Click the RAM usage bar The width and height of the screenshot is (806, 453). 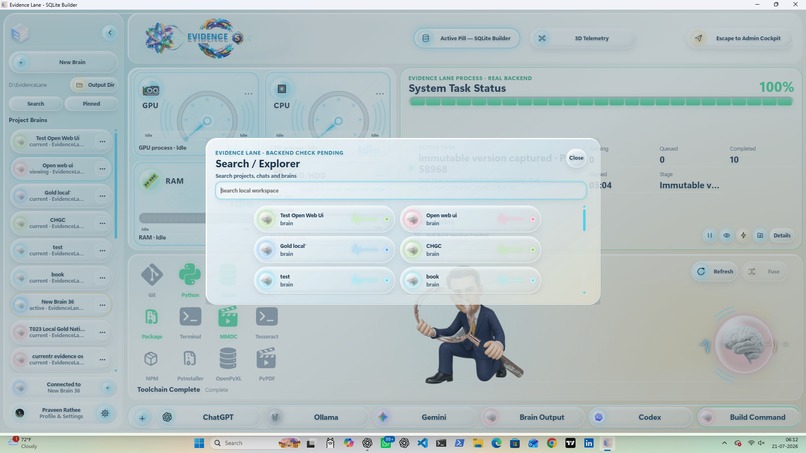[172, 218]
